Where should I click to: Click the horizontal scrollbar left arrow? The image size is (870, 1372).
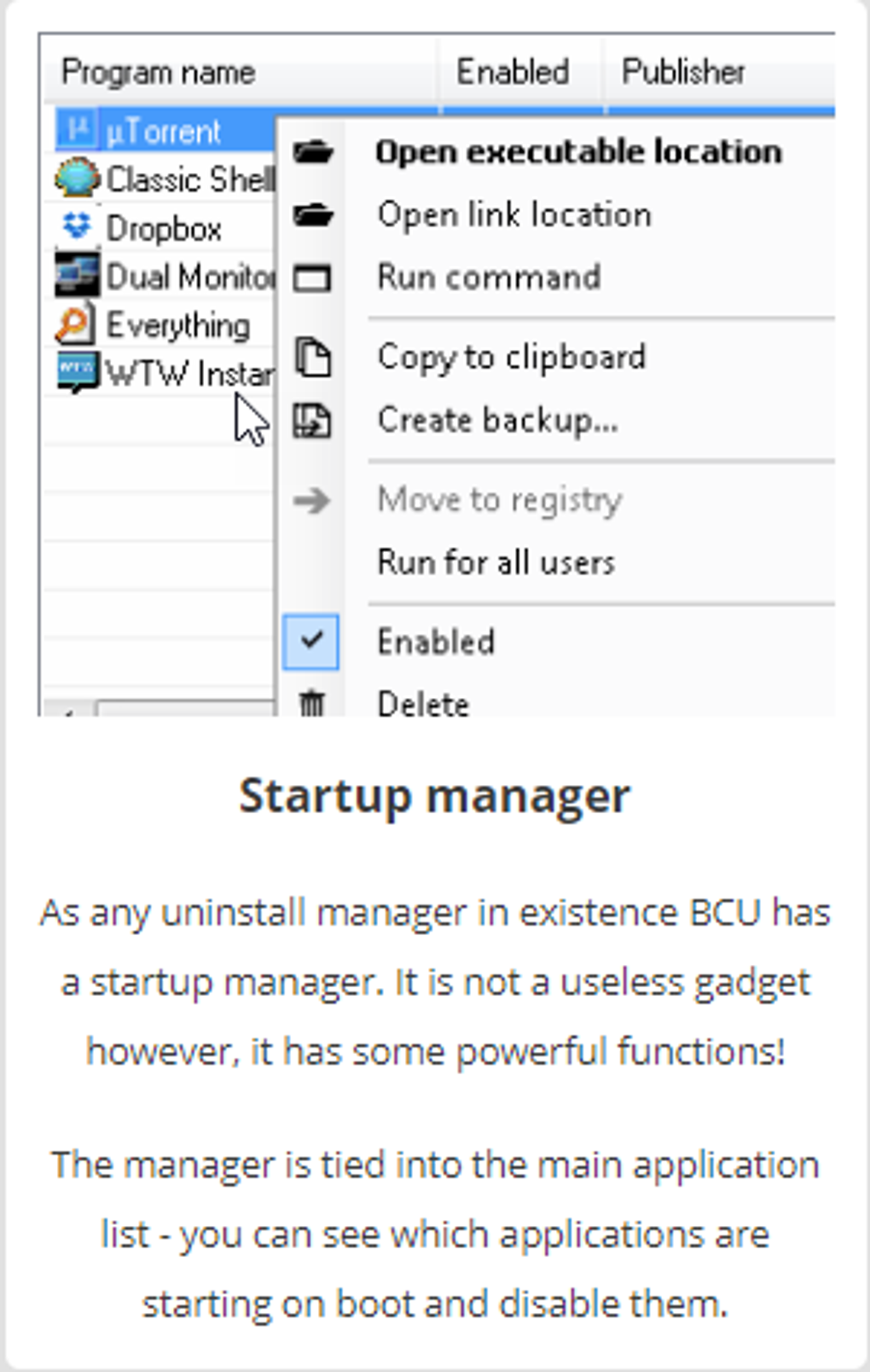tap(68, 708)
